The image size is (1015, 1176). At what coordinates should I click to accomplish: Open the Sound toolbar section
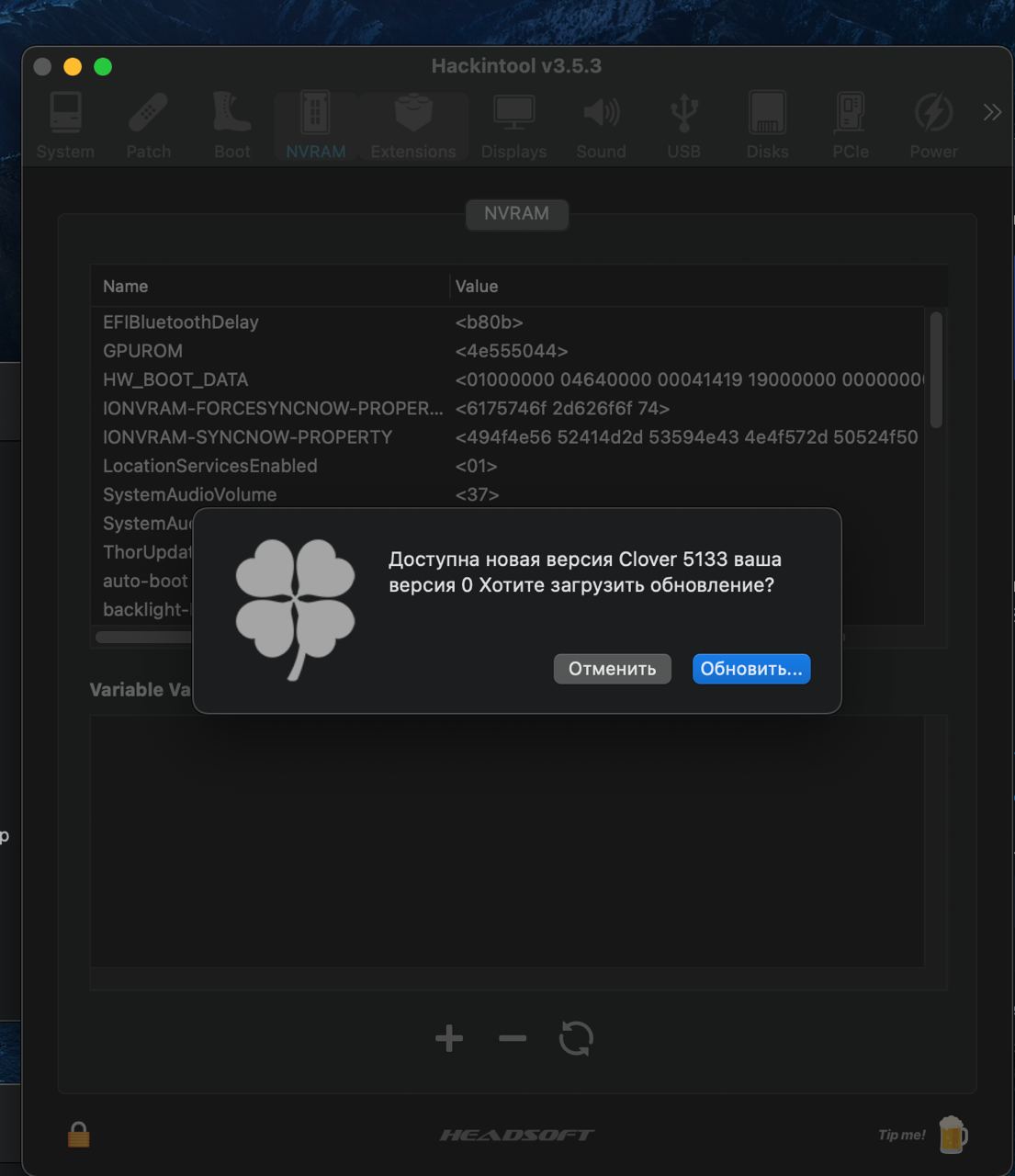[601, 126]
